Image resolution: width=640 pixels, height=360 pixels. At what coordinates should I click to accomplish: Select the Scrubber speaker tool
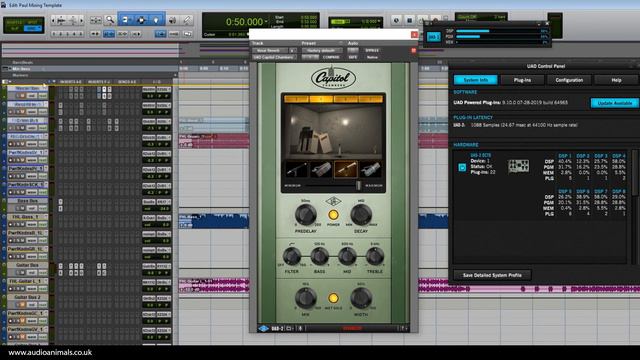[x=173, y=20]
